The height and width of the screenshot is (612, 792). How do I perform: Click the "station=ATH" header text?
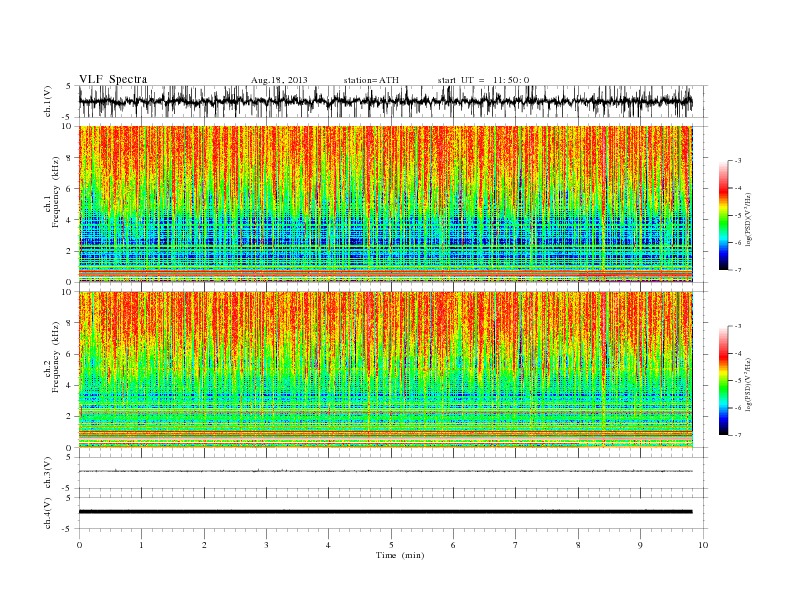coord(371,80)
